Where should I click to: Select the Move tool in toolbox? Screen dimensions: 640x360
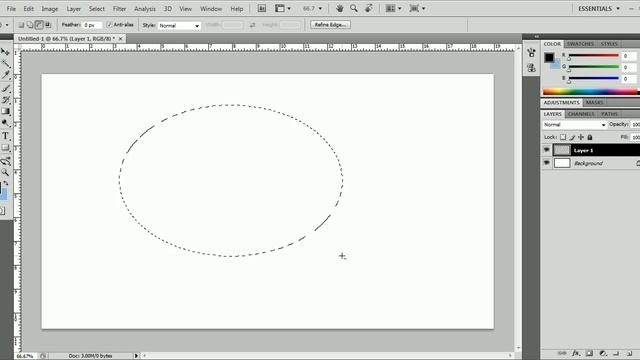[4, 52]
